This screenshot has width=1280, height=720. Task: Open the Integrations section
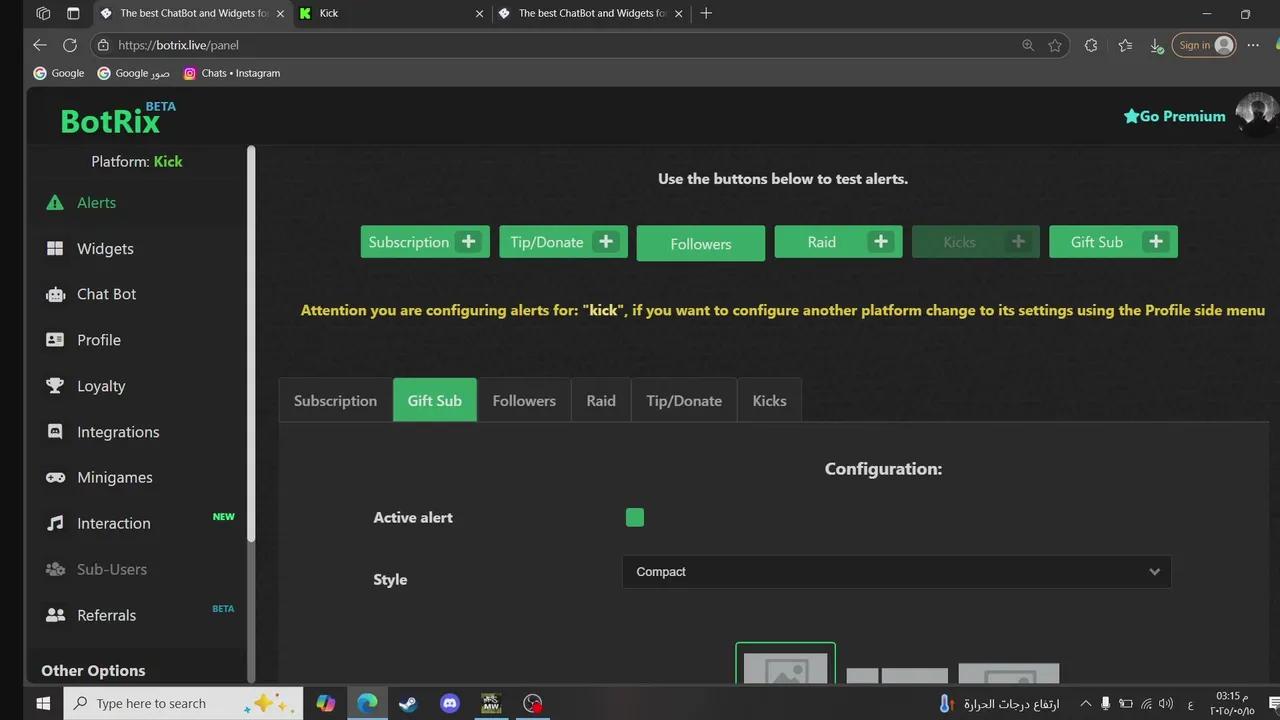[118, 432]
